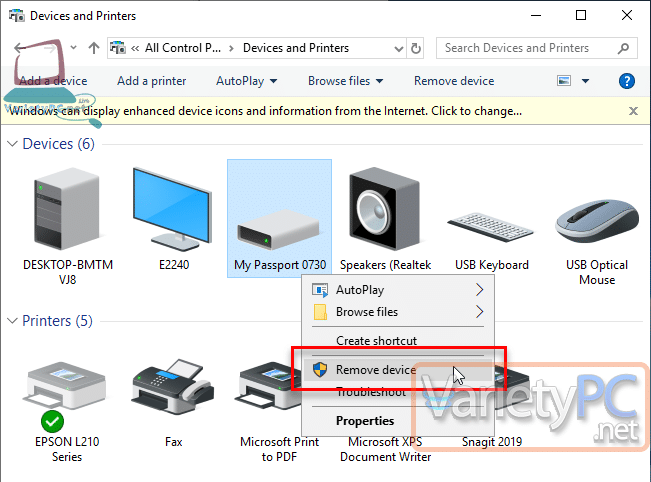Choose Remove device from context menu
The width and height of the screenshot is (651, 482).
398,369
